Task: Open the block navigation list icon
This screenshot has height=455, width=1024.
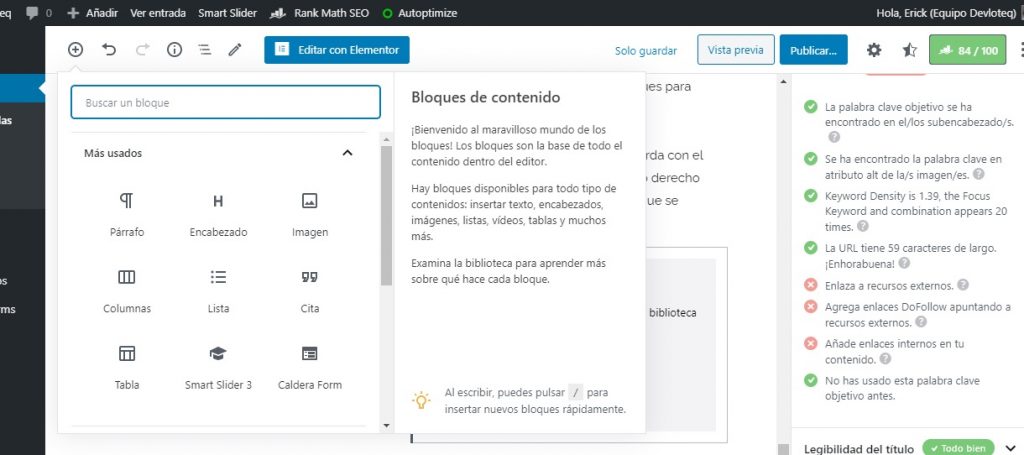Action: tap(204, 50)
